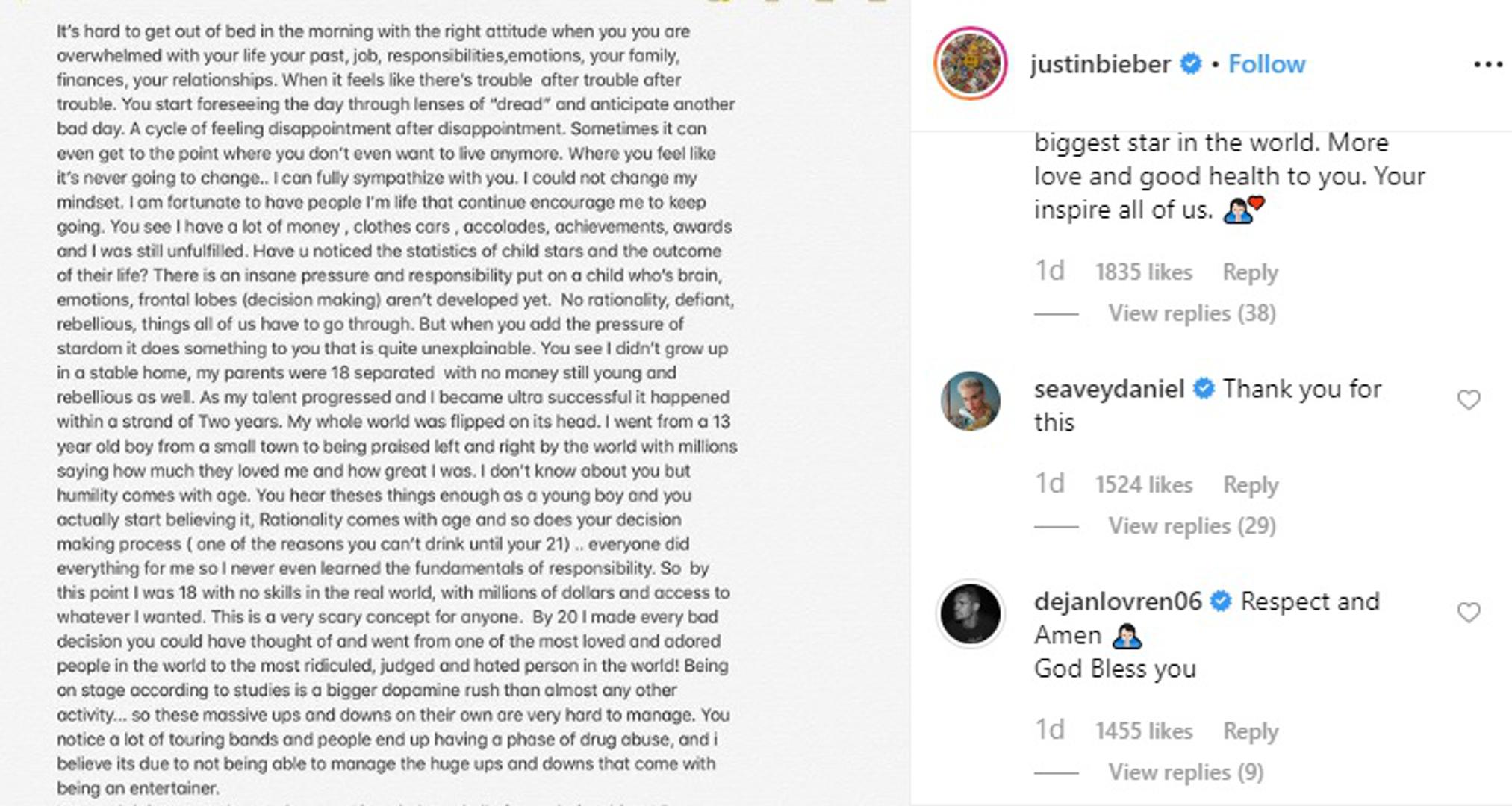Viewport: 1512px width, 806px height.
Task: Click dejanlovren06's verified badge icon
Action: (1221, 602)
